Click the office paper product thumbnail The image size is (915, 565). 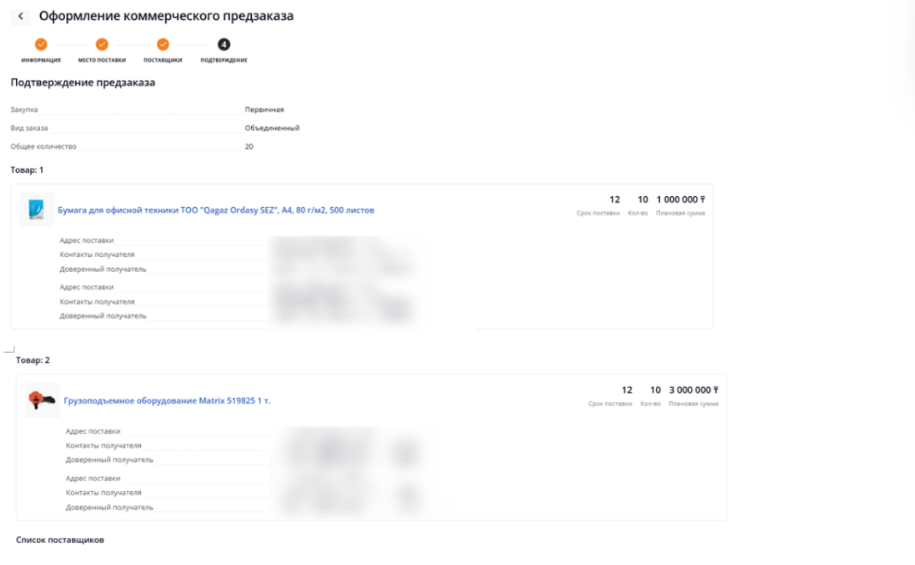point(36,210)
